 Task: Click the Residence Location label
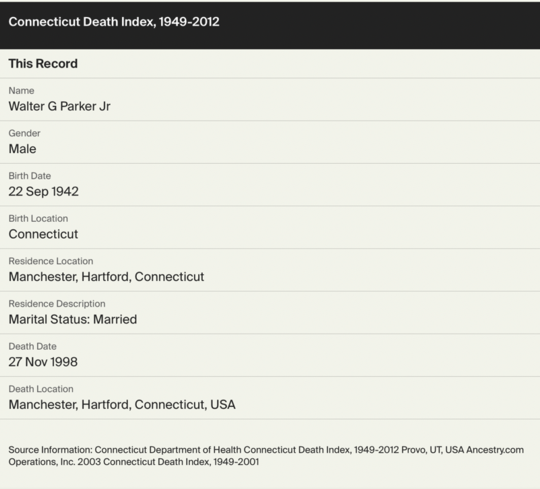pos(51,261)
